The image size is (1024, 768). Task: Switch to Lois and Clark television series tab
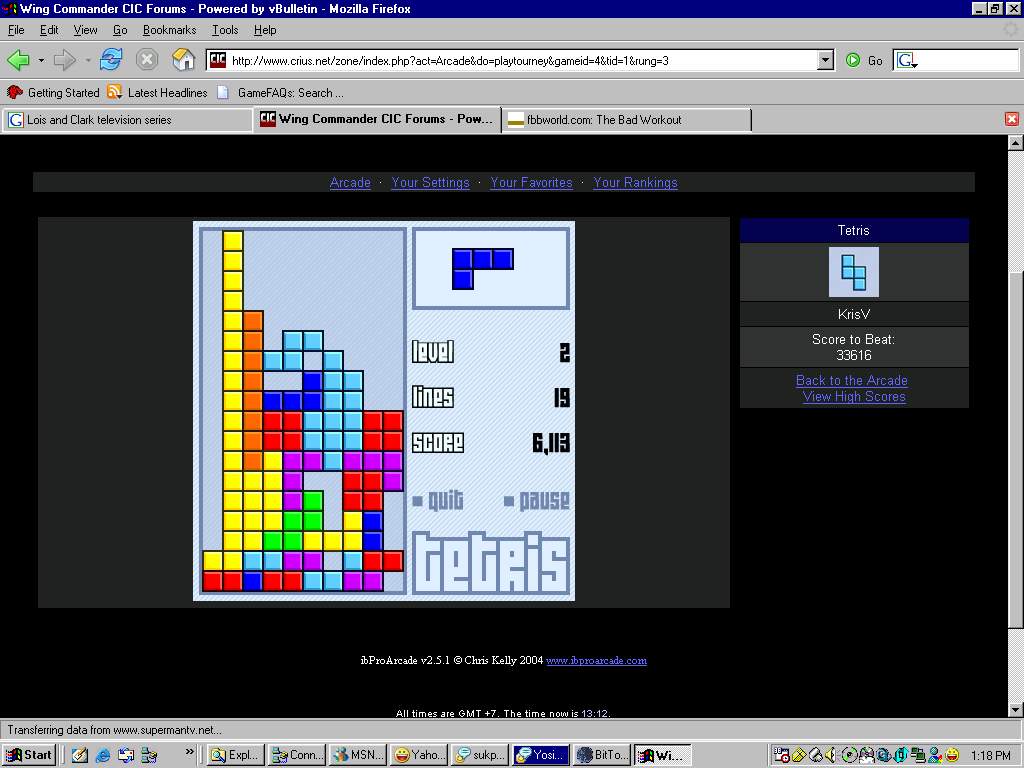click(x=127, y=120)
